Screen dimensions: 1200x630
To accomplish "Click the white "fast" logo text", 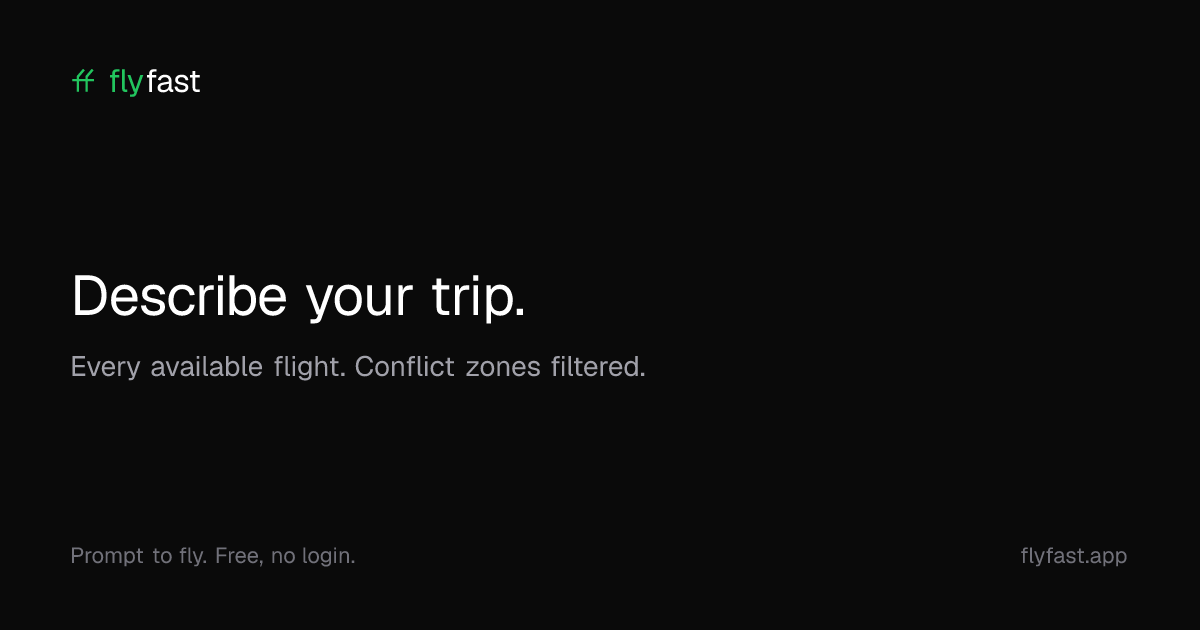I will tap(173, 81).
